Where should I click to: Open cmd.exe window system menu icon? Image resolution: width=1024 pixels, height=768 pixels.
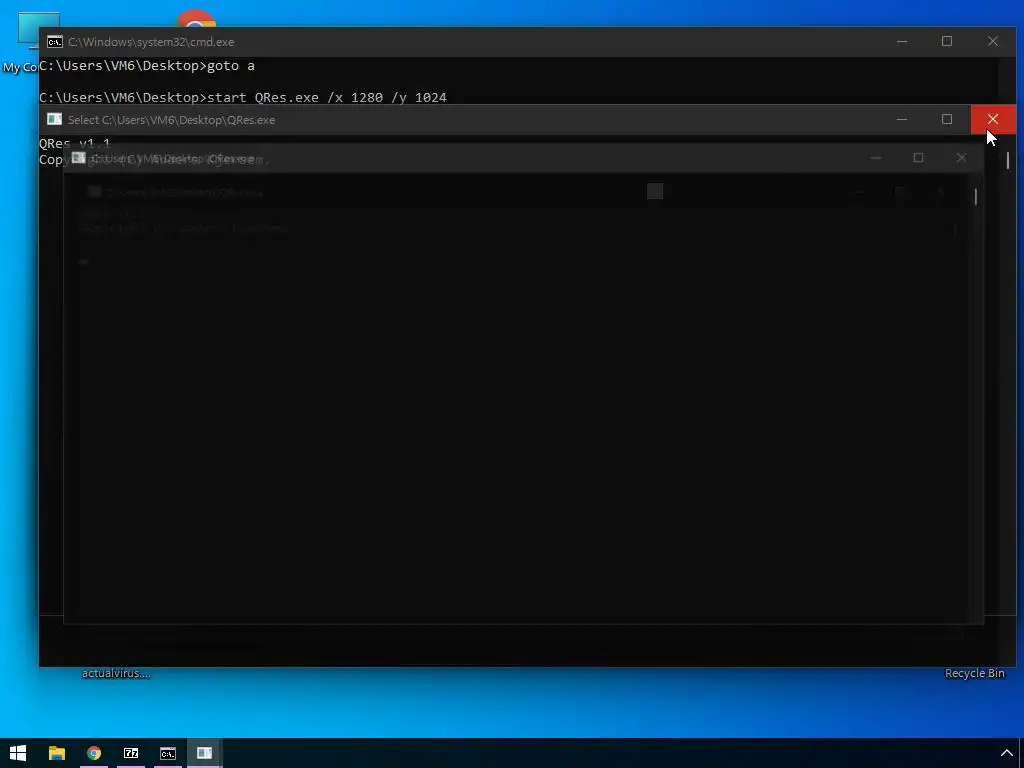pos(55,42)
